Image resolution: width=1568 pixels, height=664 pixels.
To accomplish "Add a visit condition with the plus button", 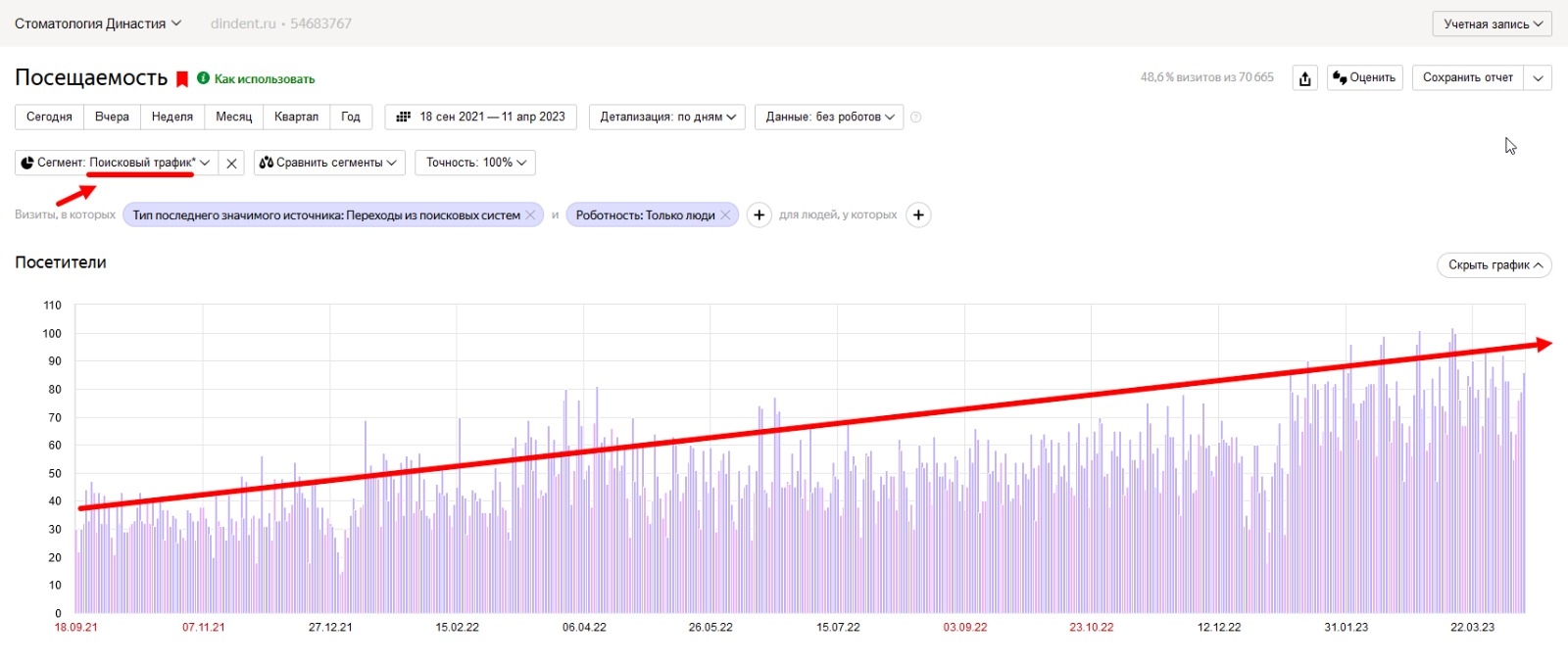I will pos(759,215).
